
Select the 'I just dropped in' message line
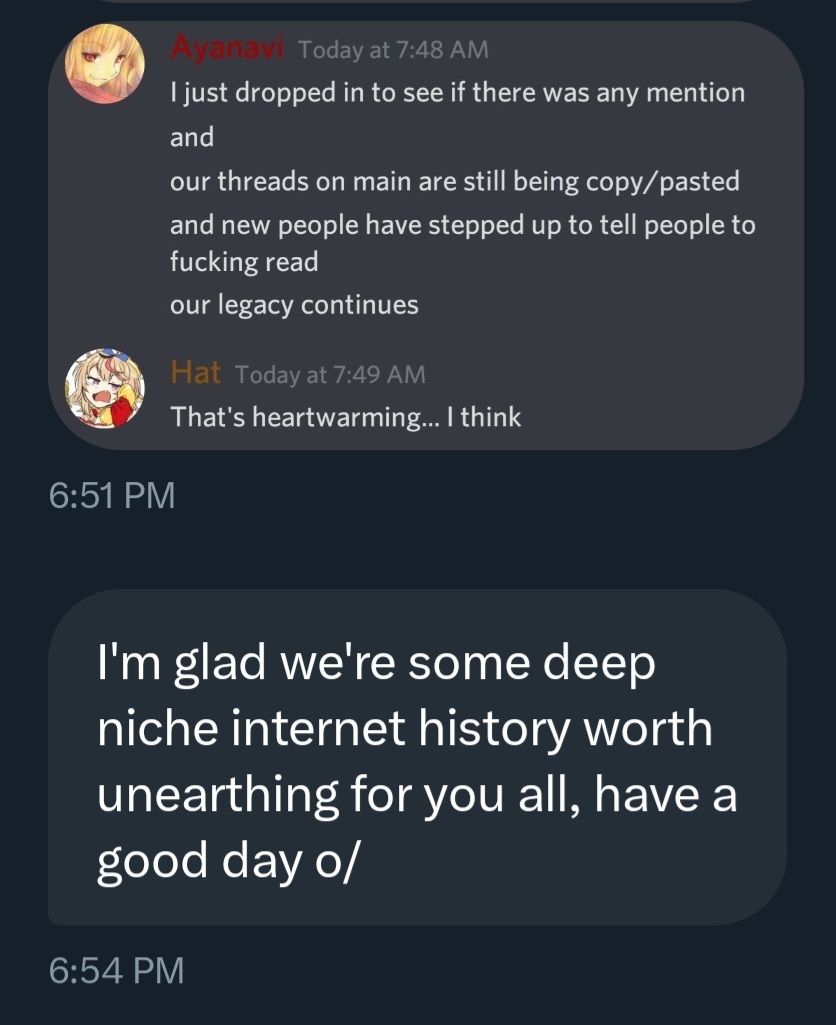coord(458,93)
